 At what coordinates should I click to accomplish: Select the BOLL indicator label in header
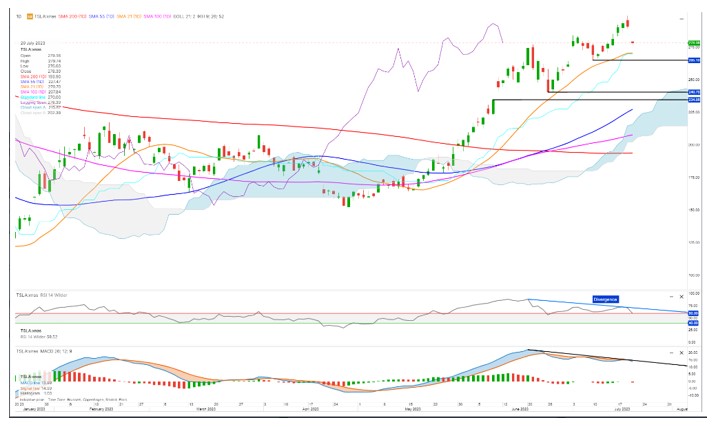tap(185, 16)
